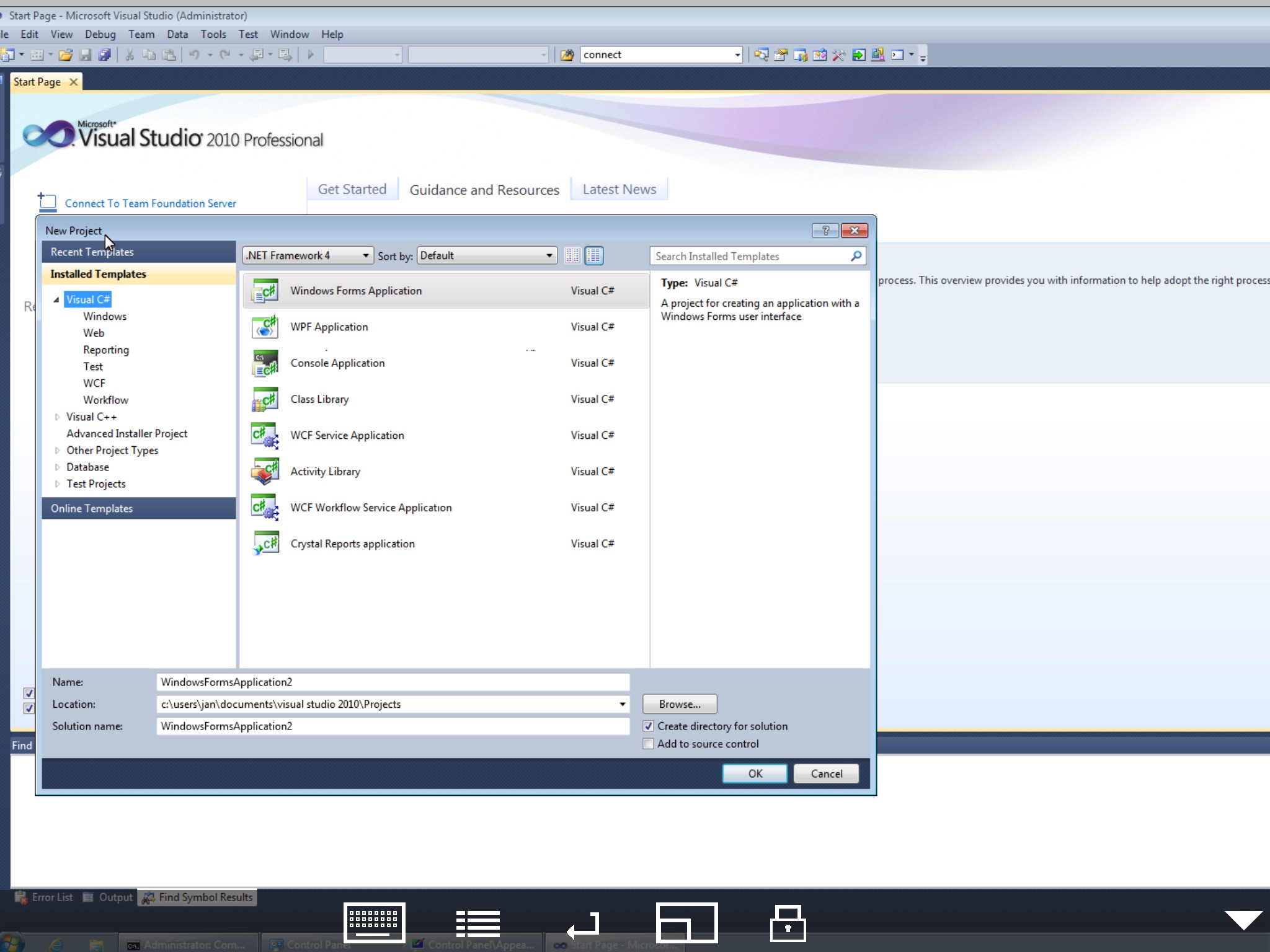
Task: Select the Console Application template icon
Action: [265, 363]
